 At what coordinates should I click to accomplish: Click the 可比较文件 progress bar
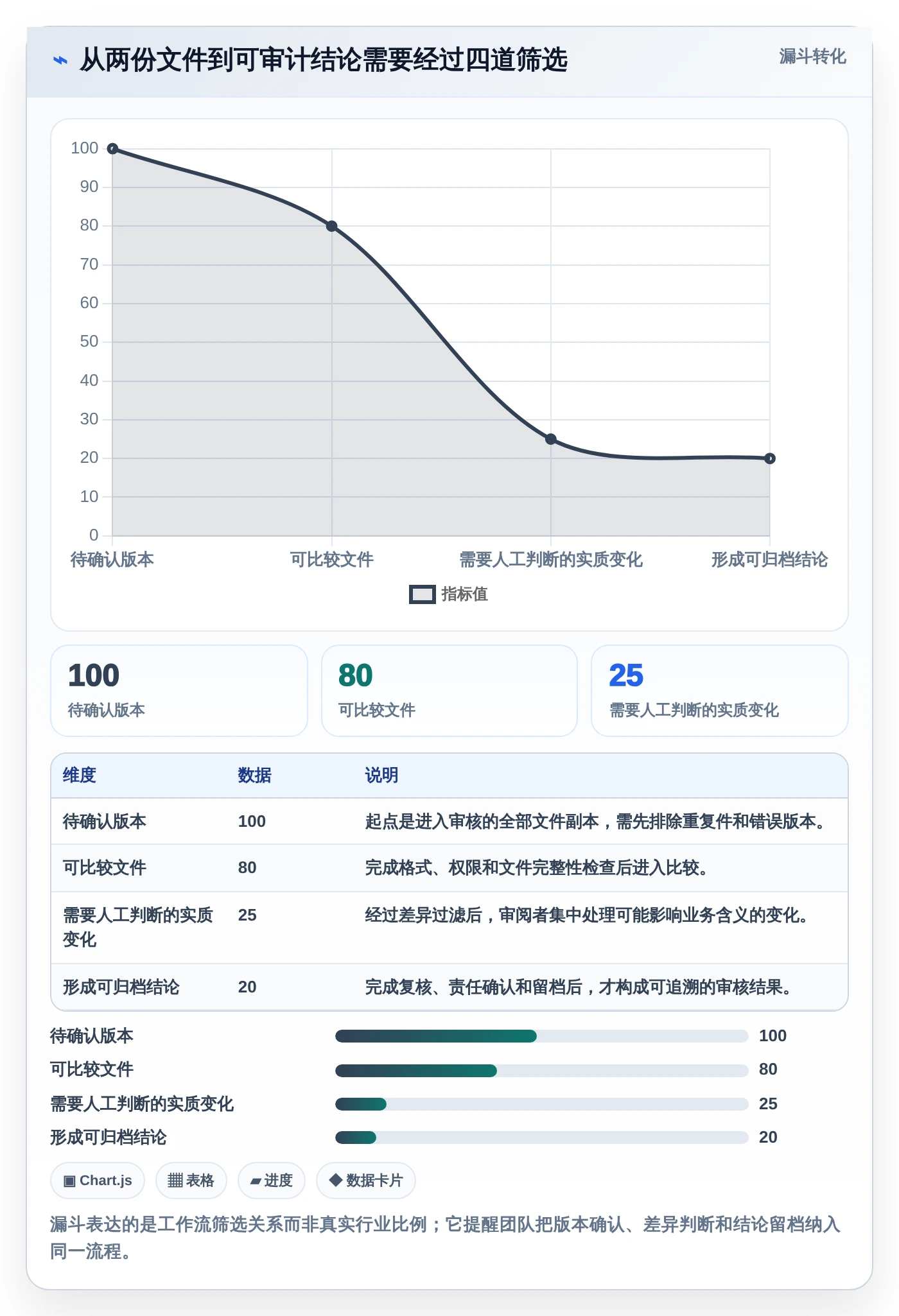coord(542,1070)
